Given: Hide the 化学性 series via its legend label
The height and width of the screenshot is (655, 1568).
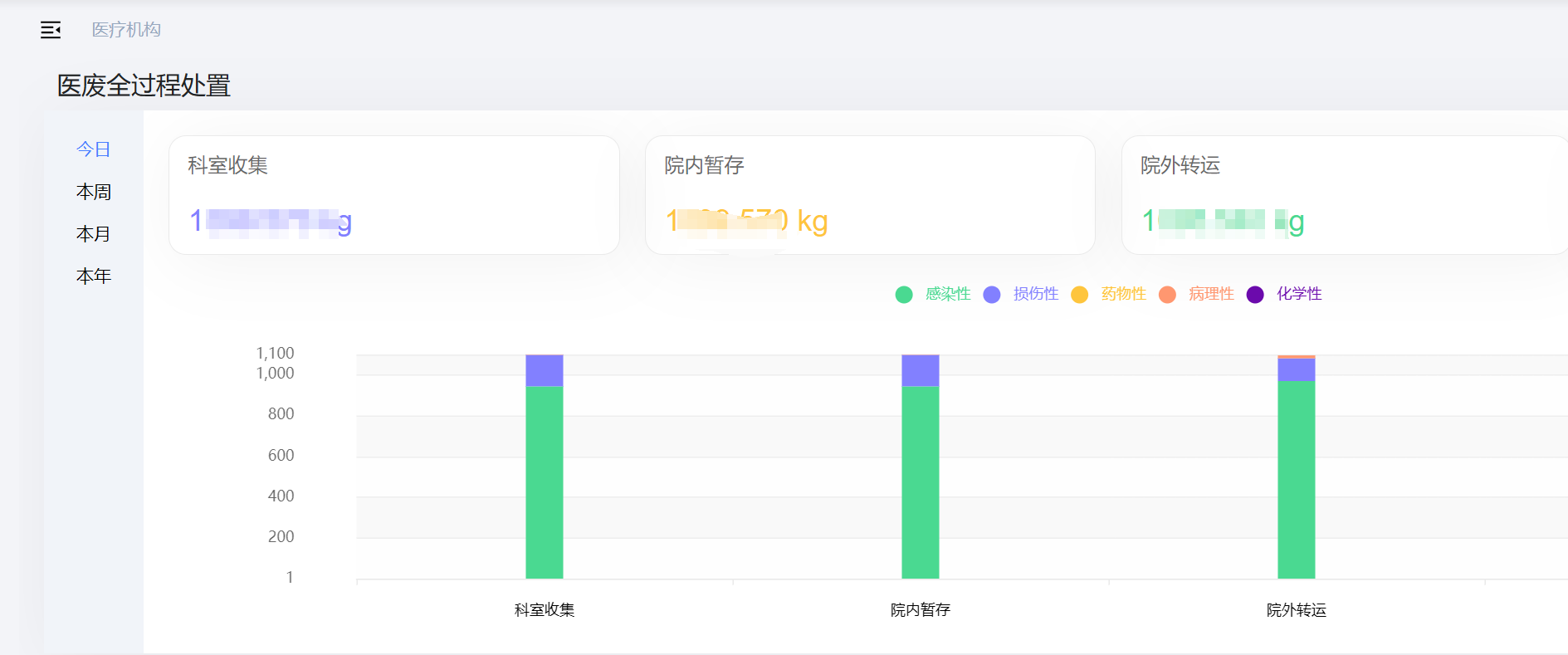Looking at the screenshot, I should point(1299,294).
